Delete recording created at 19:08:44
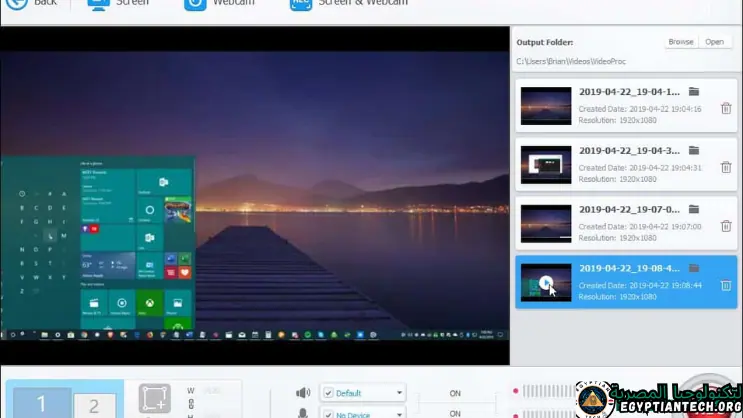The height and width of the screenshot is (418, 743). 726,285
